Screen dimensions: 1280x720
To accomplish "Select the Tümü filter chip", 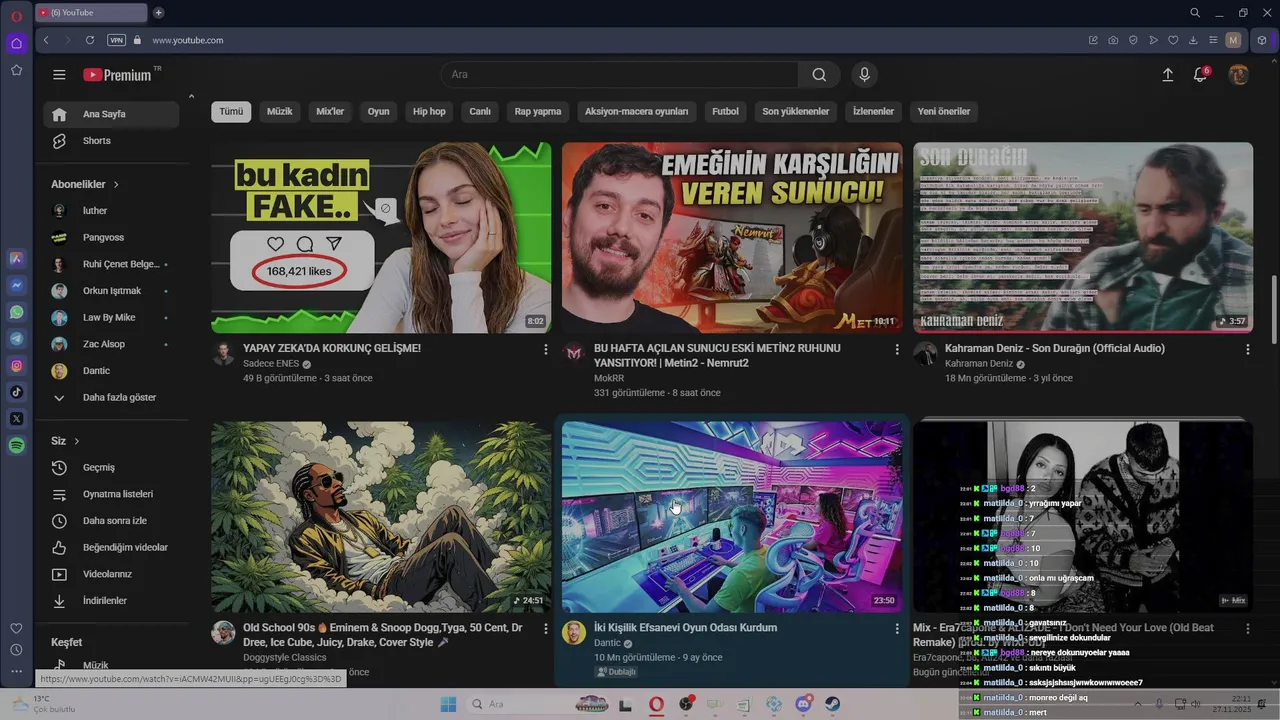I will pyautogui.click(x=231, y=111).
